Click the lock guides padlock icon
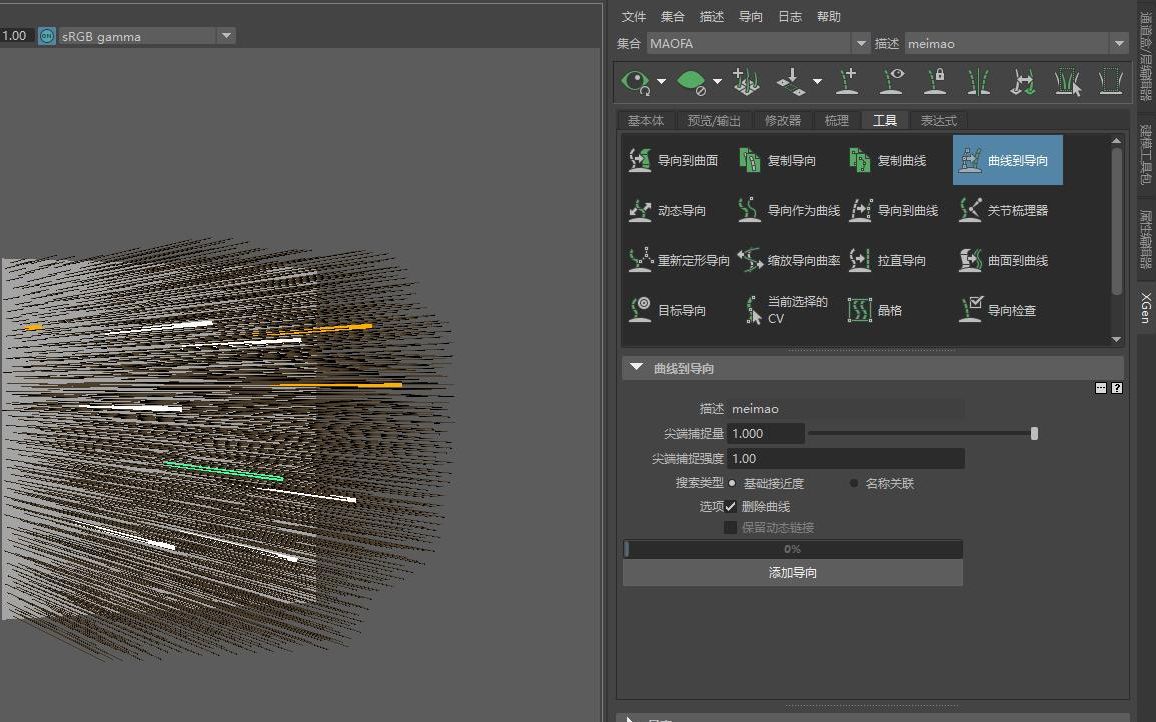This screenshot has width=1156, height=722. coord(936,81)
